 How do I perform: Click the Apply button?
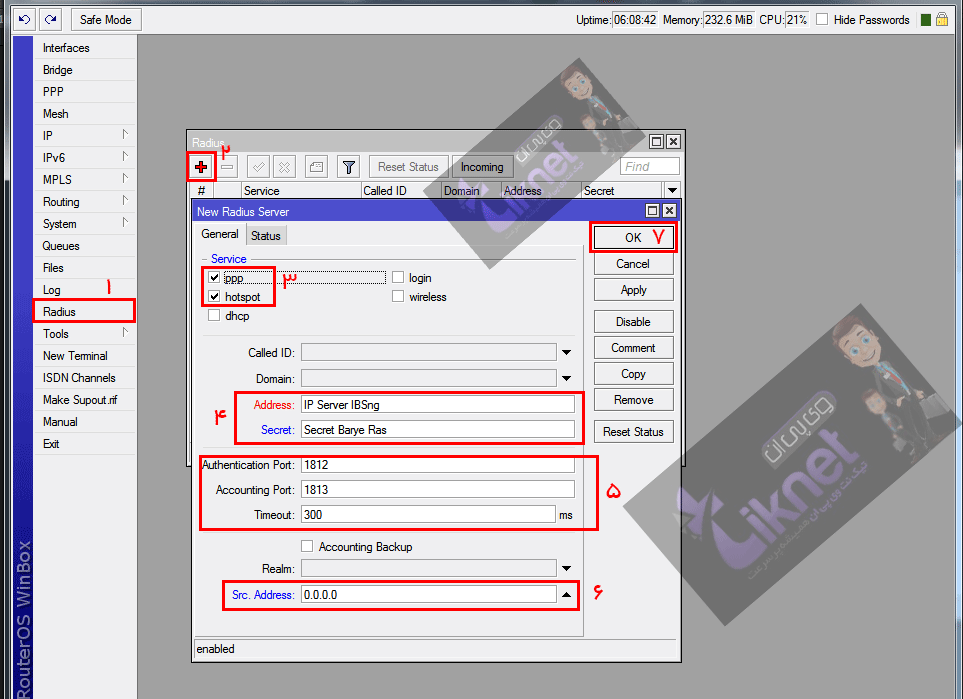click(x=633, y=290)
